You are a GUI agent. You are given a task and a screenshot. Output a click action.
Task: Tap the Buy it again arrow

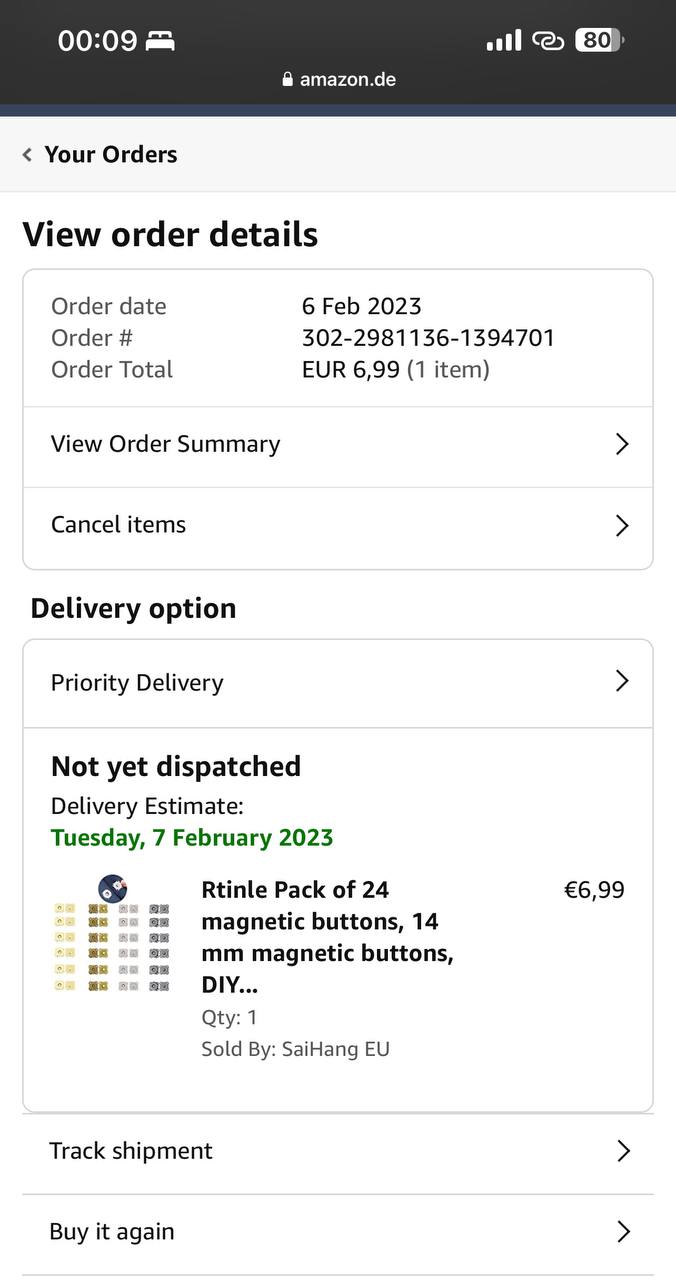click(623, 1232)
